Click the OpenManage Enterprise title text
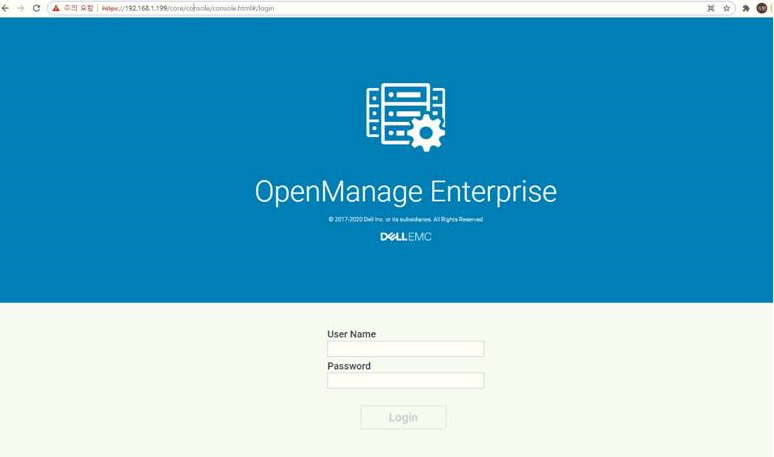774x457 pixels. (406, 191)
